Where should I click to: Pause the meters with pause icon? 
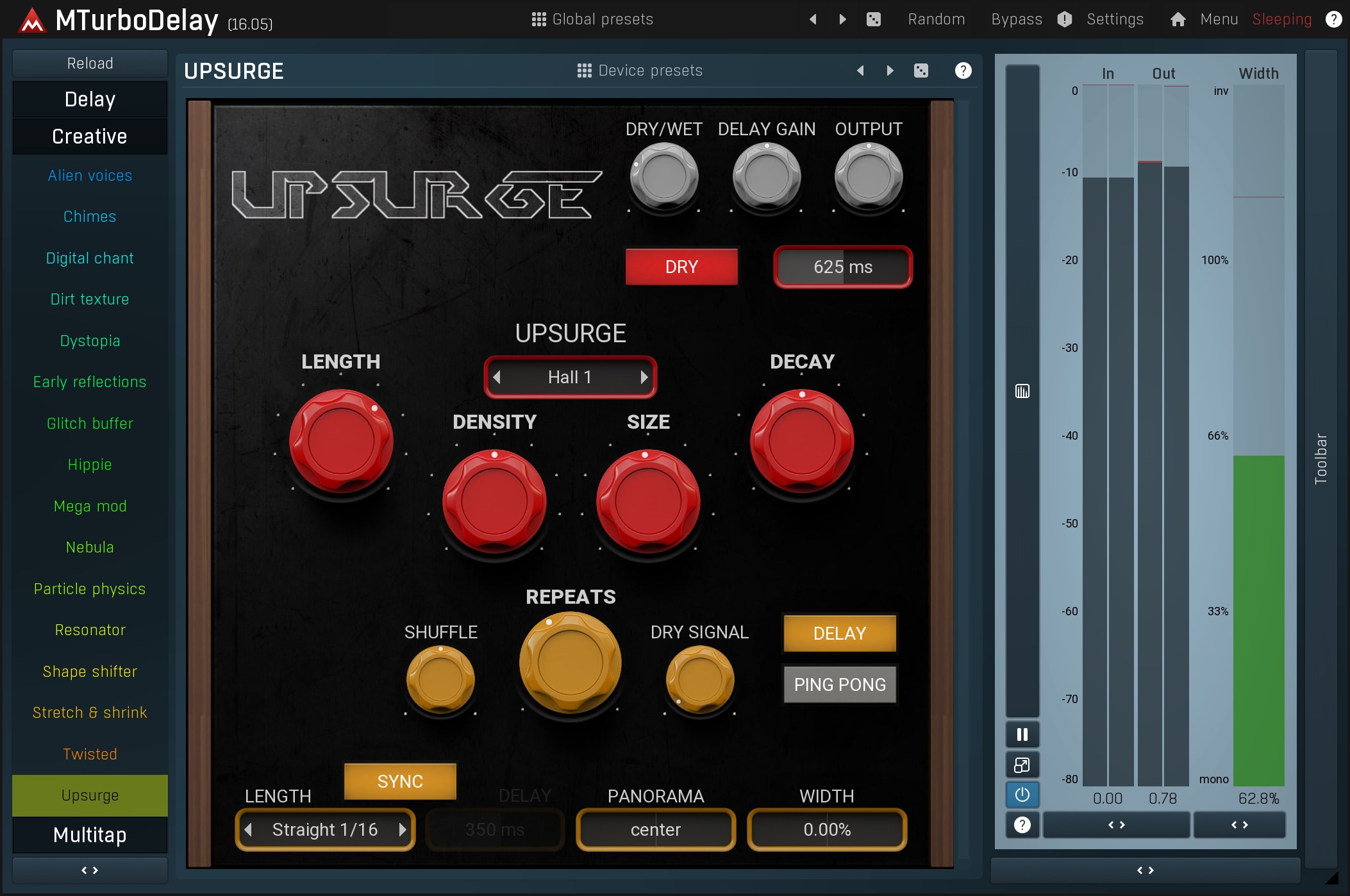1022,734
